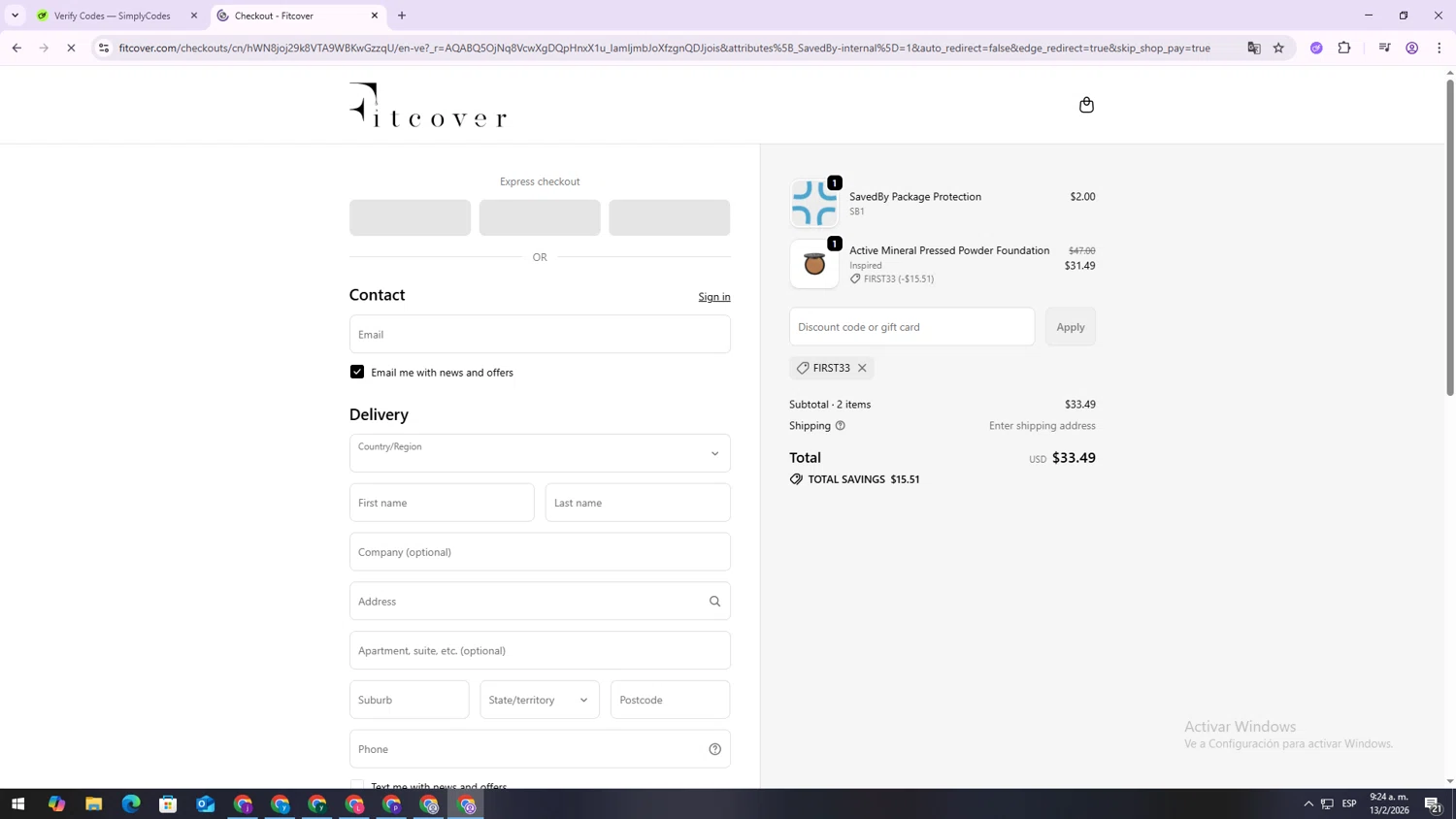Open a new browser tab
Screen dimensions: 1456x819
[402, 16]
